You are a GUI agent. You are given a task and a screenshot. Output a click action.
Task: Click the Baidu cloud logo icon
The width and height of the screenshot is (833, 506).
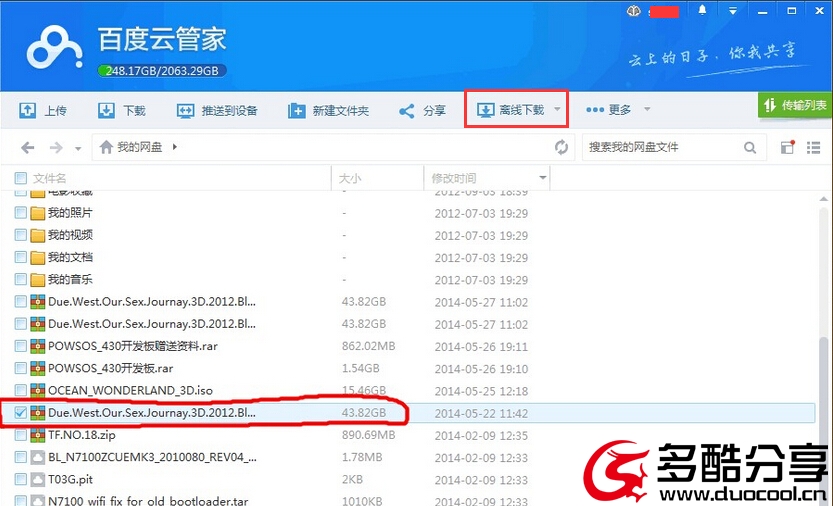[54, 48]
